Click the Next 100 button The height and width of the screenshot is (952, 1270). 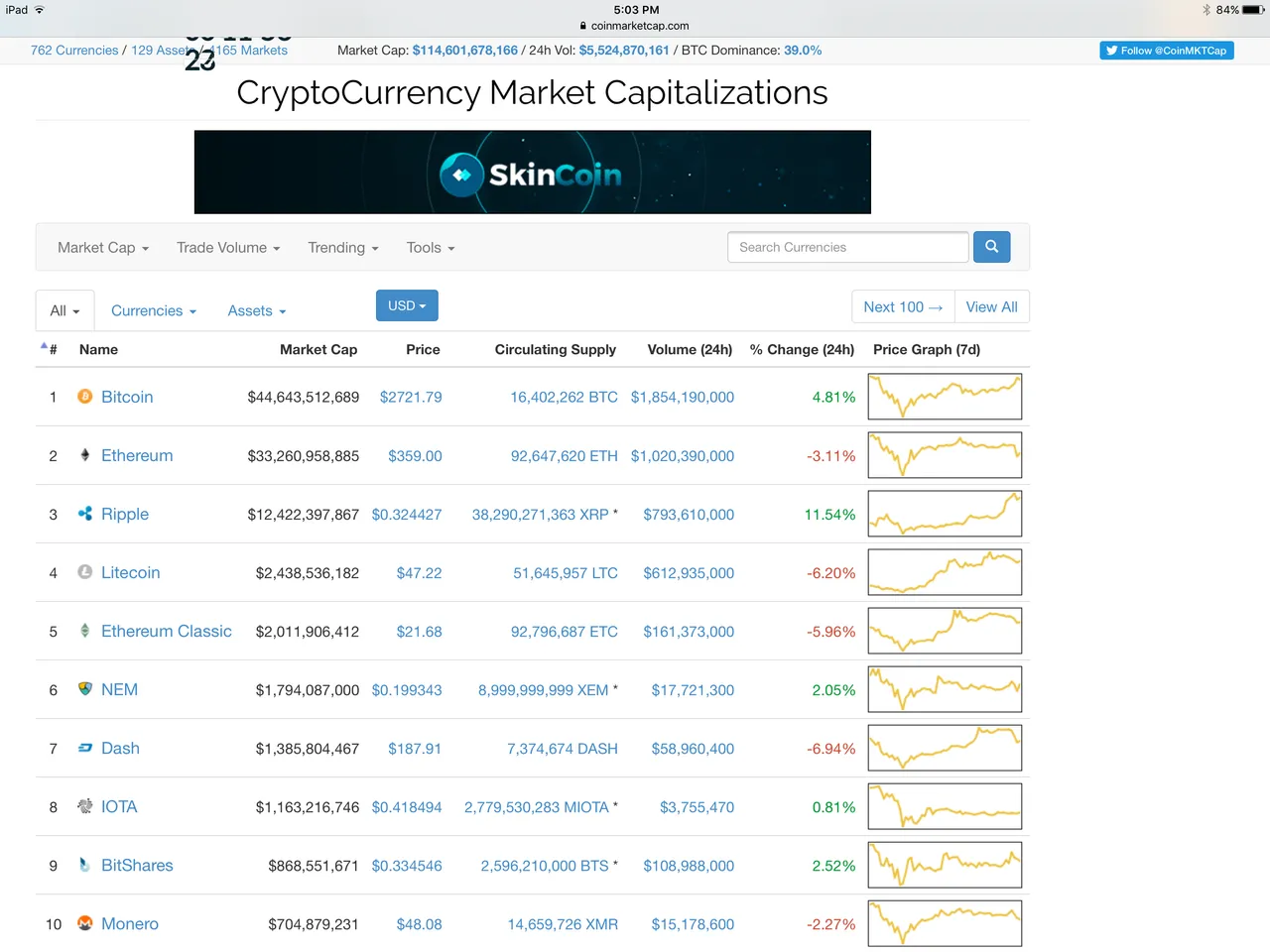point(903,306)
